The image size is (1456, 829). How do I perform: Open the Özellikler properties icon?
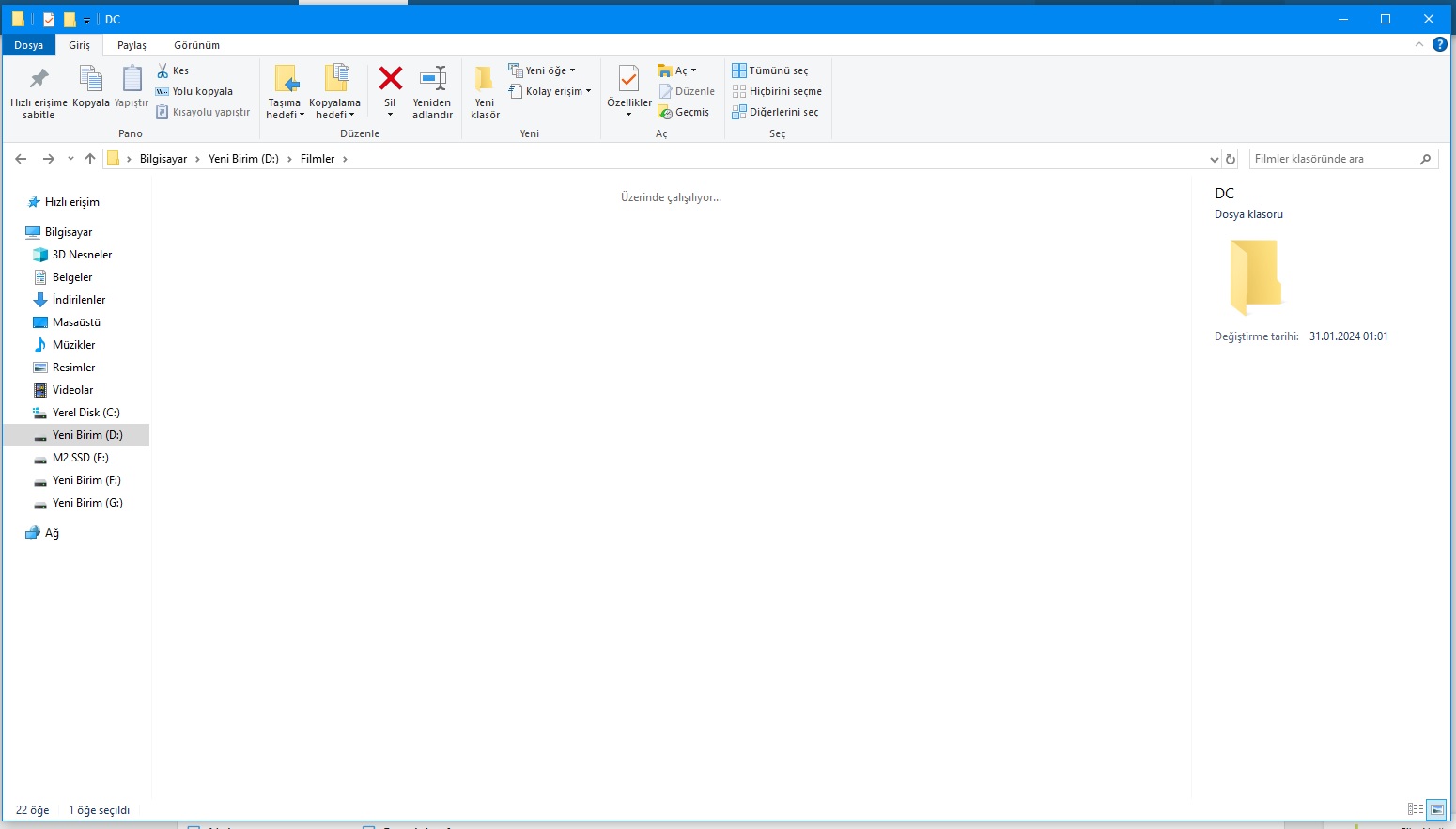pos(628,79)
